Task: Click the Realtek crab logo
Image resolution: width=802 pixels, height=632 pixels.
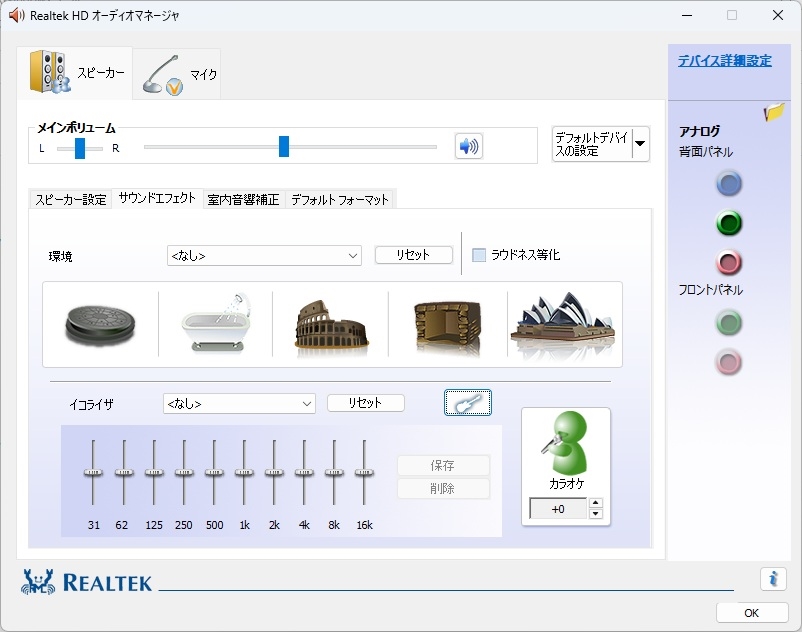Action: point(38,582)
